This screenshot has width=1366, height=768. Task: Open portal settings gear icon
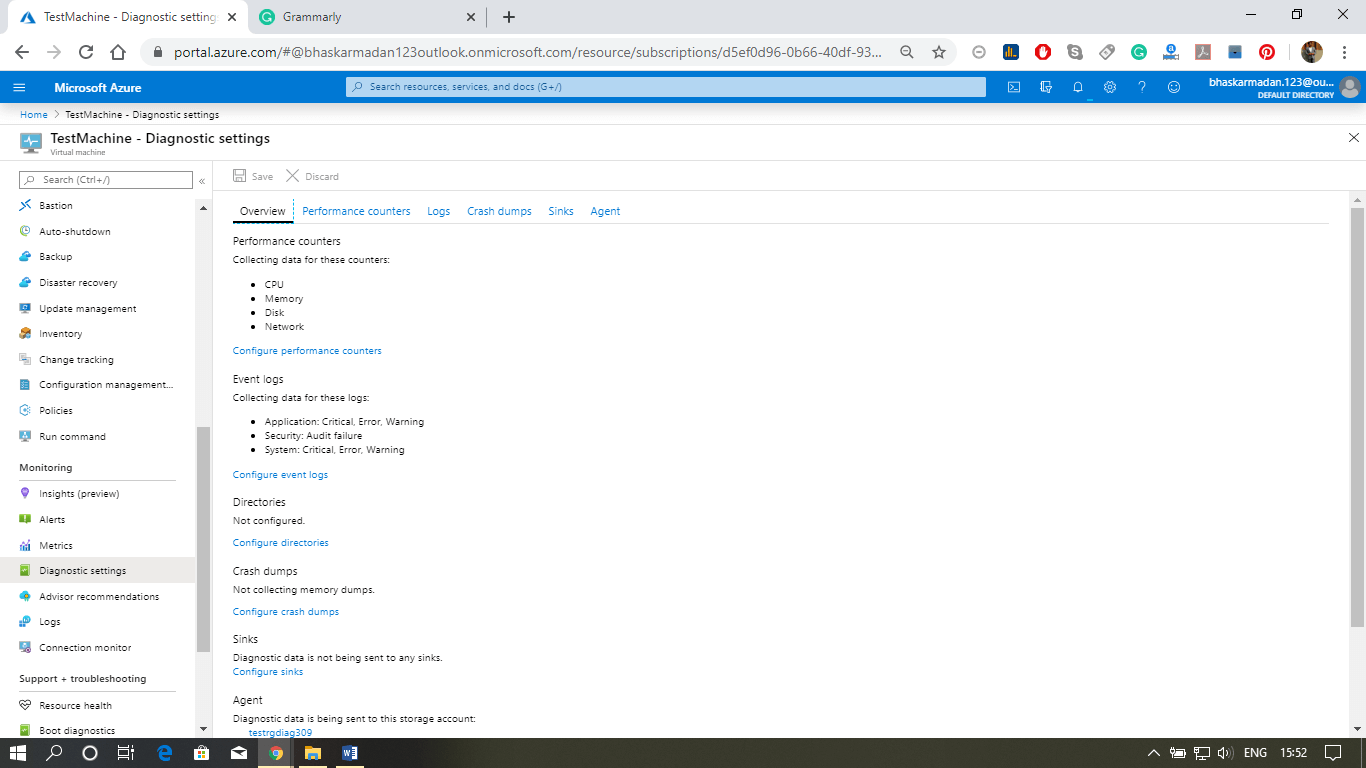(1110, 87)
